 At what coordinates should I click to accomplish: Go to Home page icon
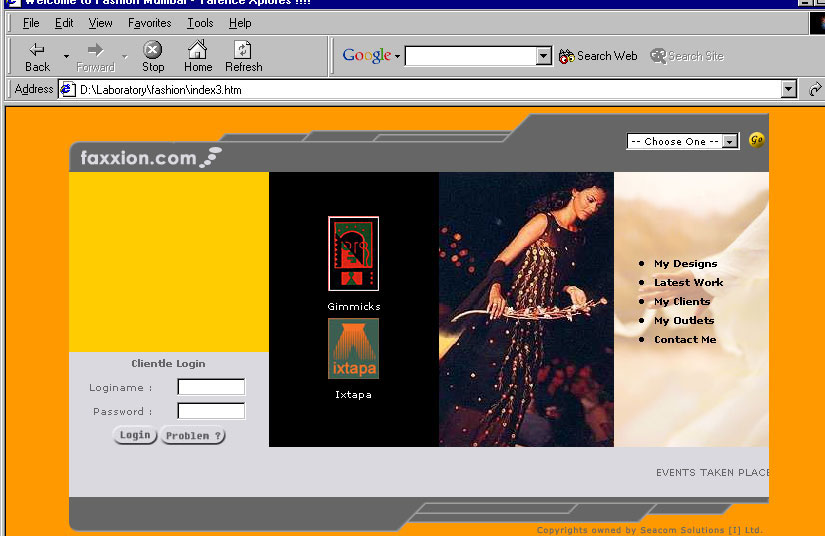click(198, 49)
